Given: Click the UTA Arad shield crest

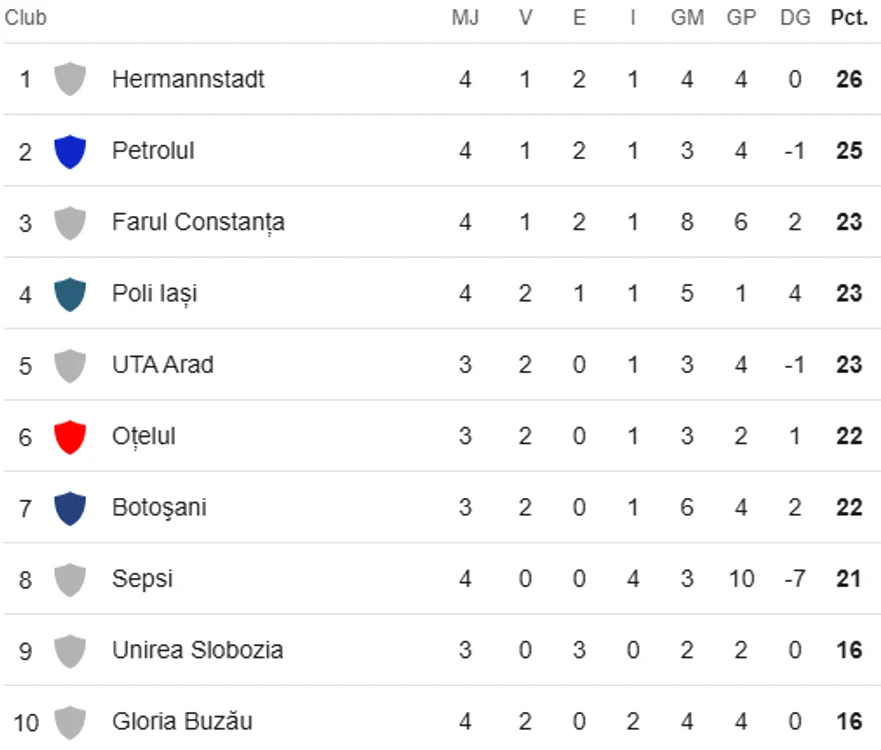Looking at the screenshot, I should click(x=70, y=365).
